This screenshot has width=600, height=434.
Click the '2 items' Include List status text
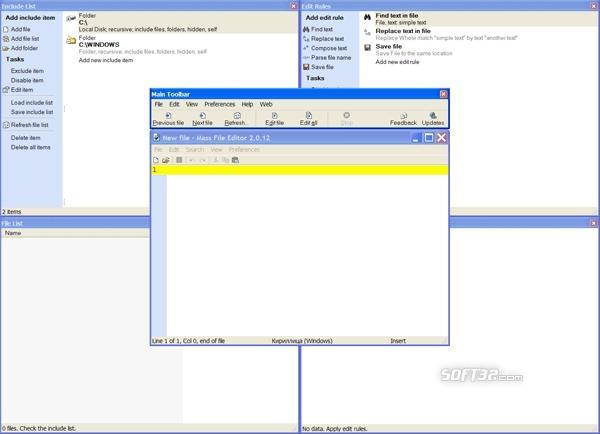(x=12, y=212)
